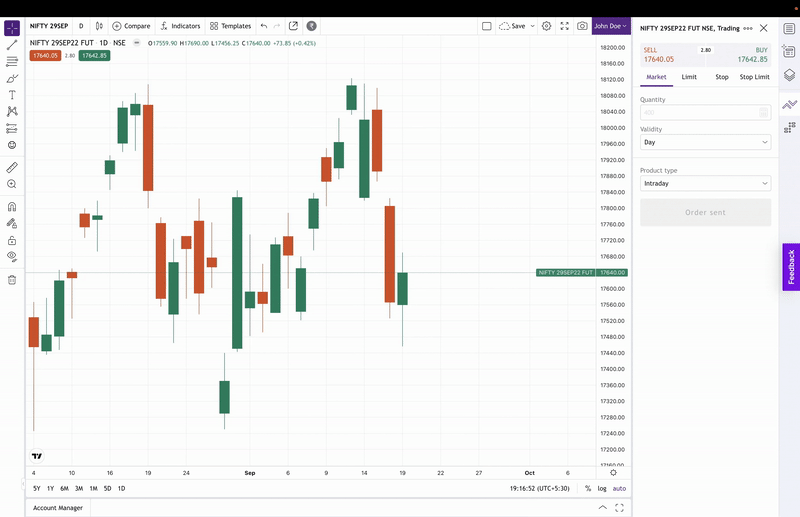Switch to the Stop Limit tab
This screenshot has height=517, width=800.
[754, 77]
